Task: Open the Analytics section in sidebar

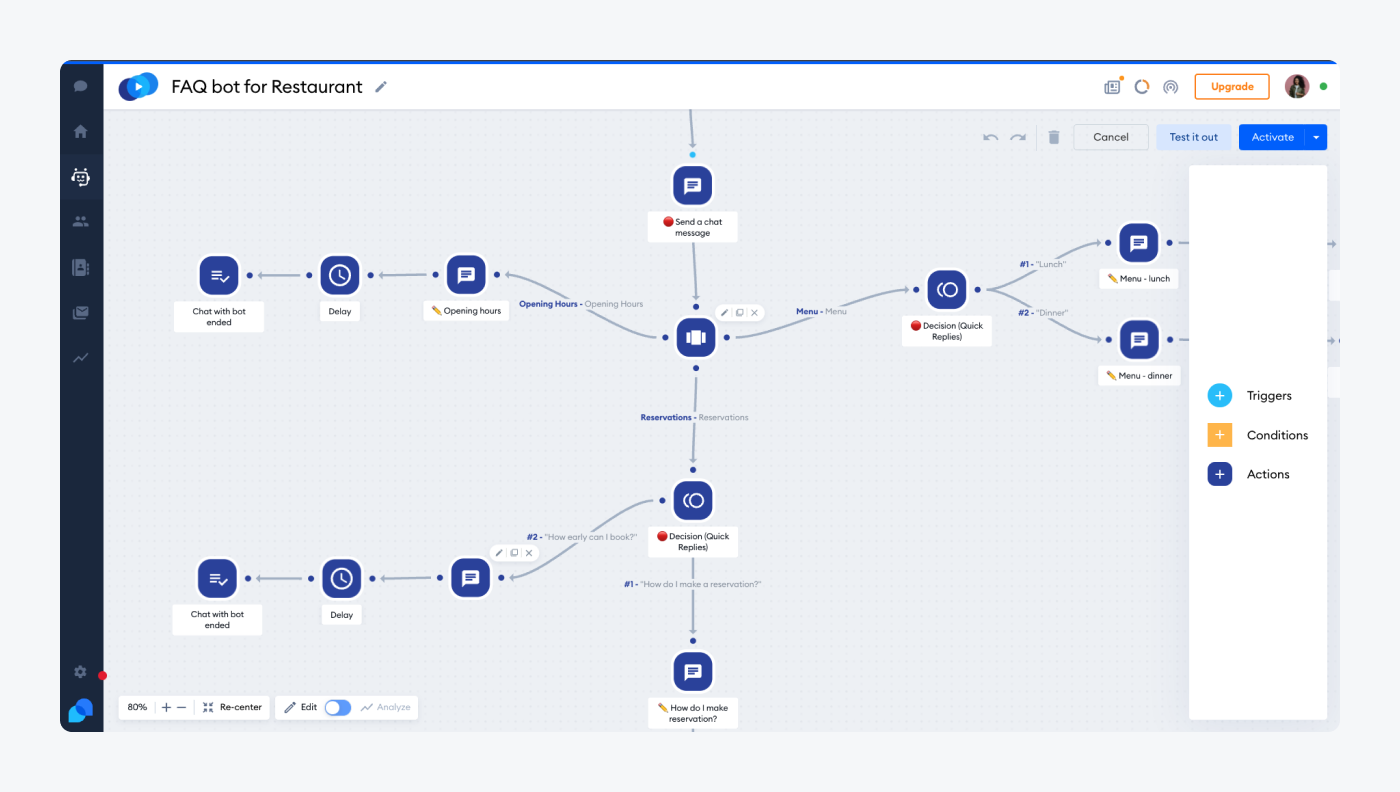Action: click(81, 358)
